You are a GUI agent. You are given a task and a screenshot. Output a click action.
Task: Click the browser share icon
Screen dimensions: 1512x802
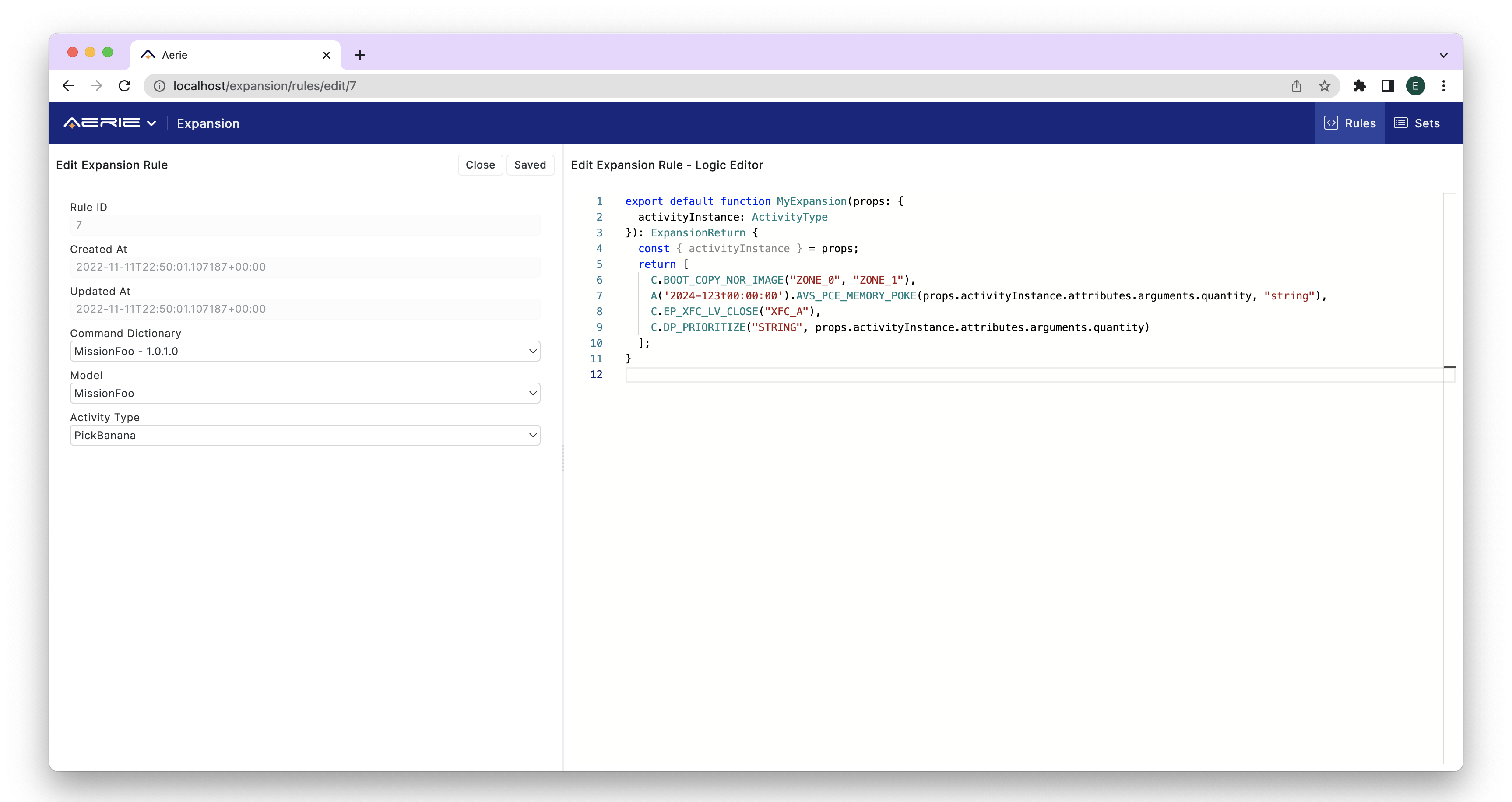click(1297, 86)
